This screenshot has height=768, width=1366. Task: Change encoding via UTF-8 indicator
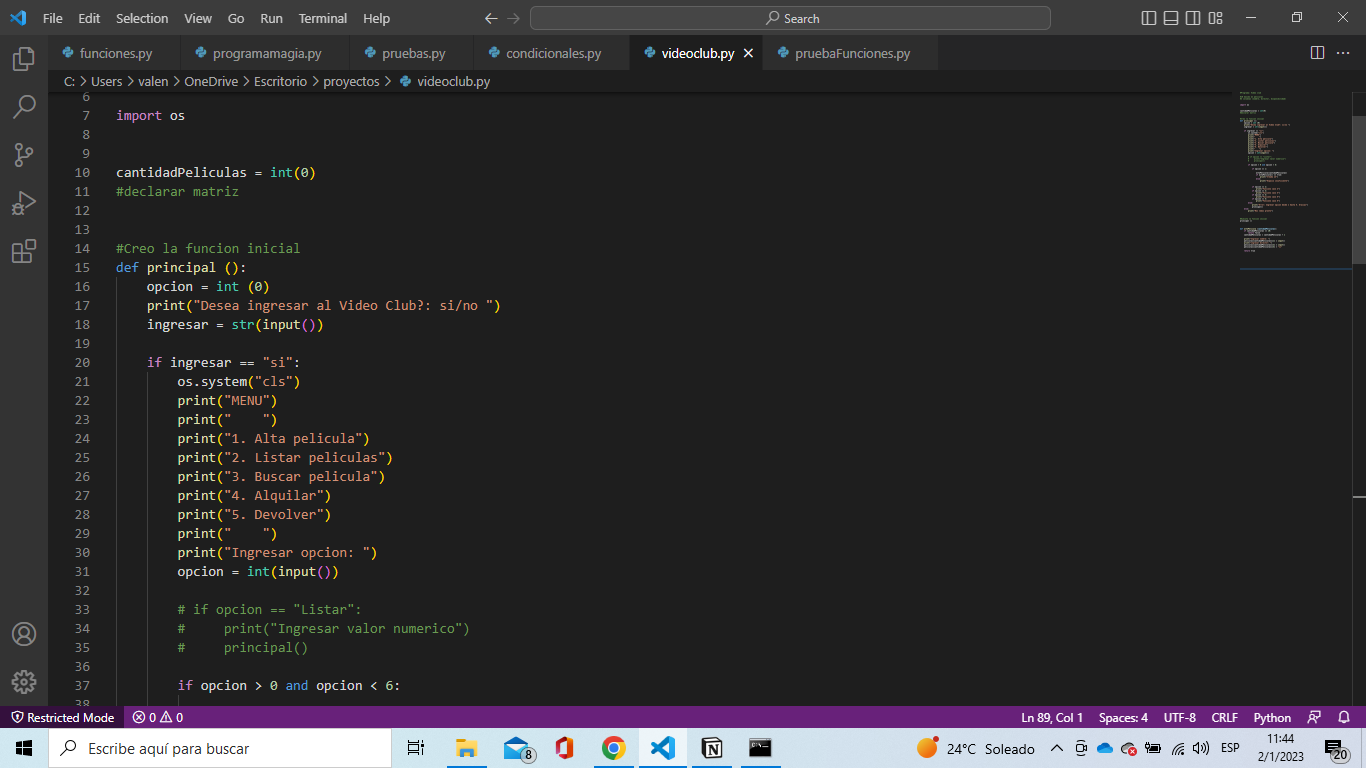click(1179, 717)
